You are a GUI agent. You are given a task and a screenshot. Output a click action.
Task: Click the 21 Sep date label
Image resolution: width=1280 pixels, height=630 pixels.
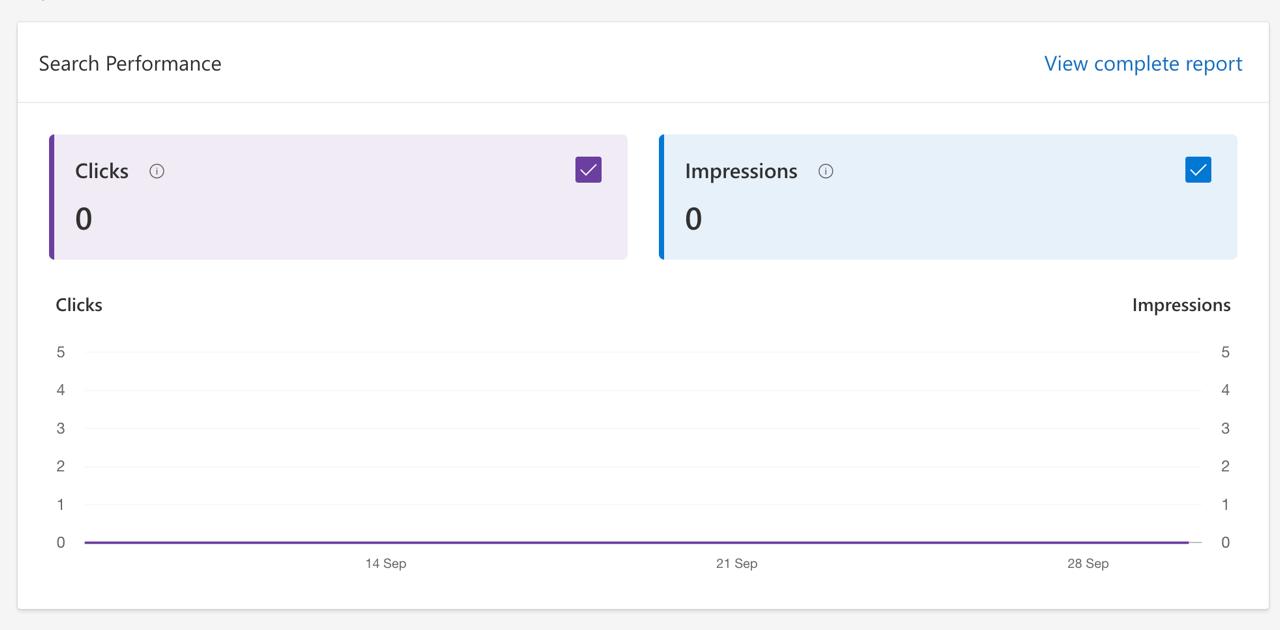pos(737,564)
